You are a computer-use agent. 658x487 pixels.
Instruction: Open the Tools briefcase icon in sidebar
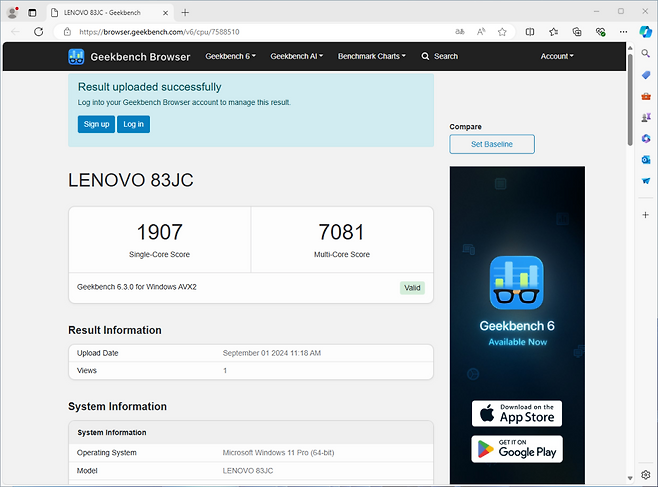click(646, 96)
